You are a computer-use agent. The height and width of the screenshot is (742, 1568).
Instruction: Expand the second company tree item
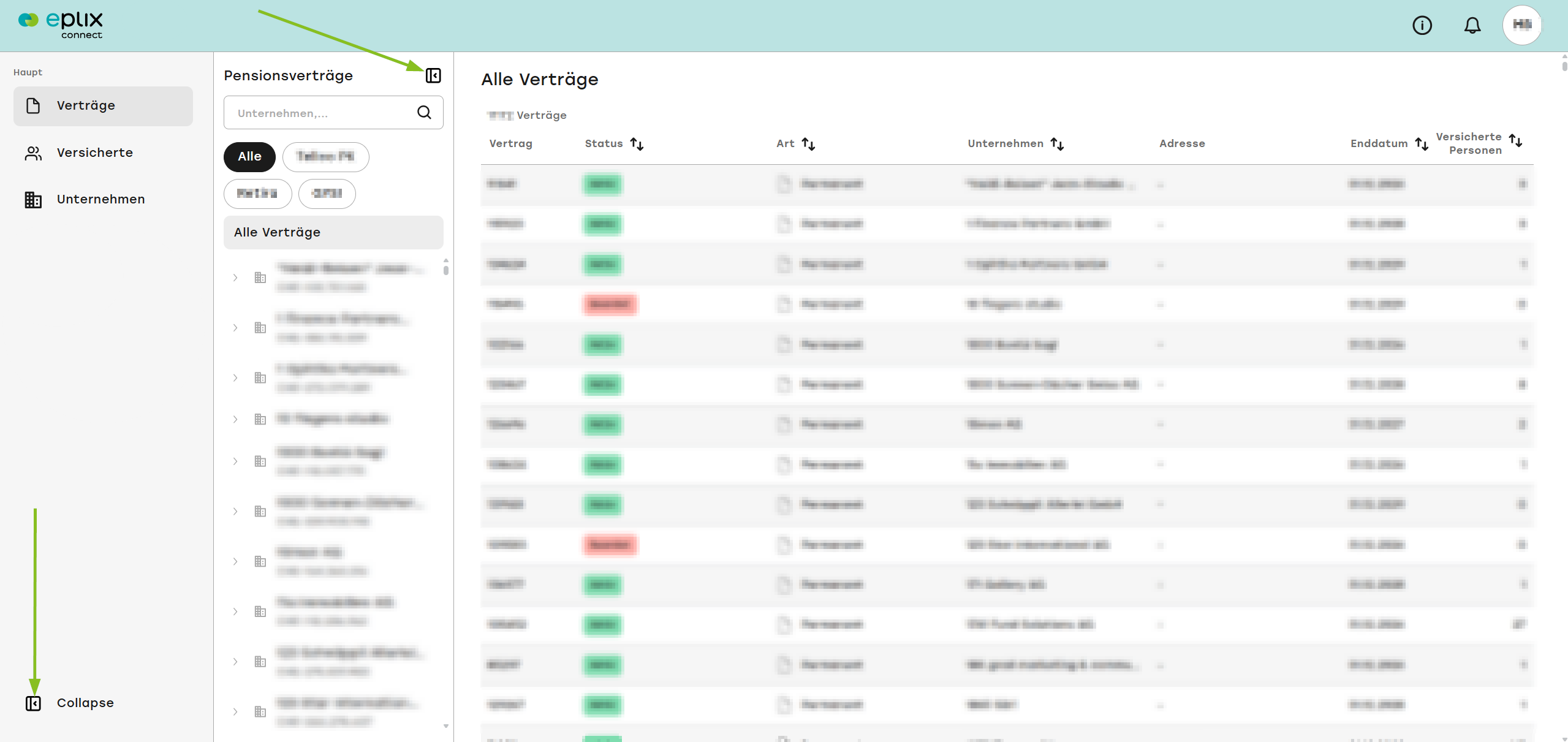pyautogui.click(x=235, y=328)
